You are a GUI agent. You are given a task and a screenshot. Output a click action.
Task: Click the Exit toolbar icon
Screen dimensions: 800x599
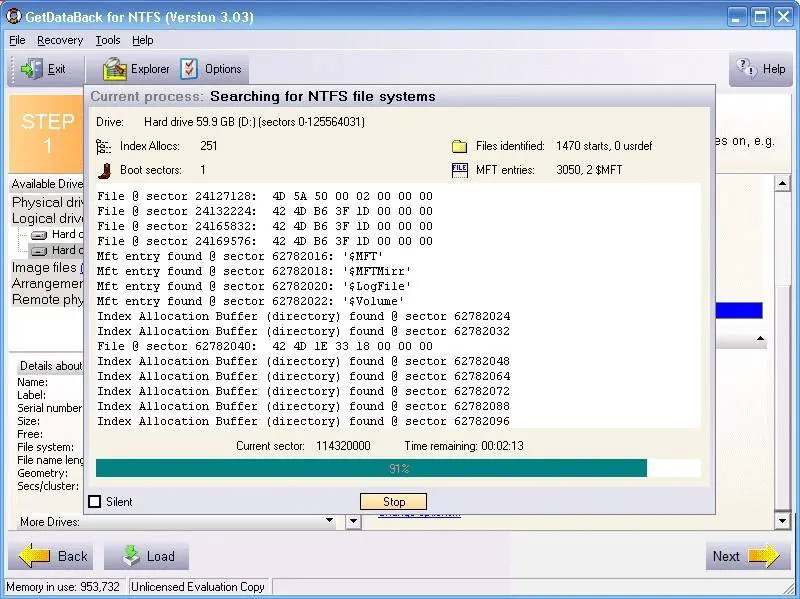tap(32, 69)
